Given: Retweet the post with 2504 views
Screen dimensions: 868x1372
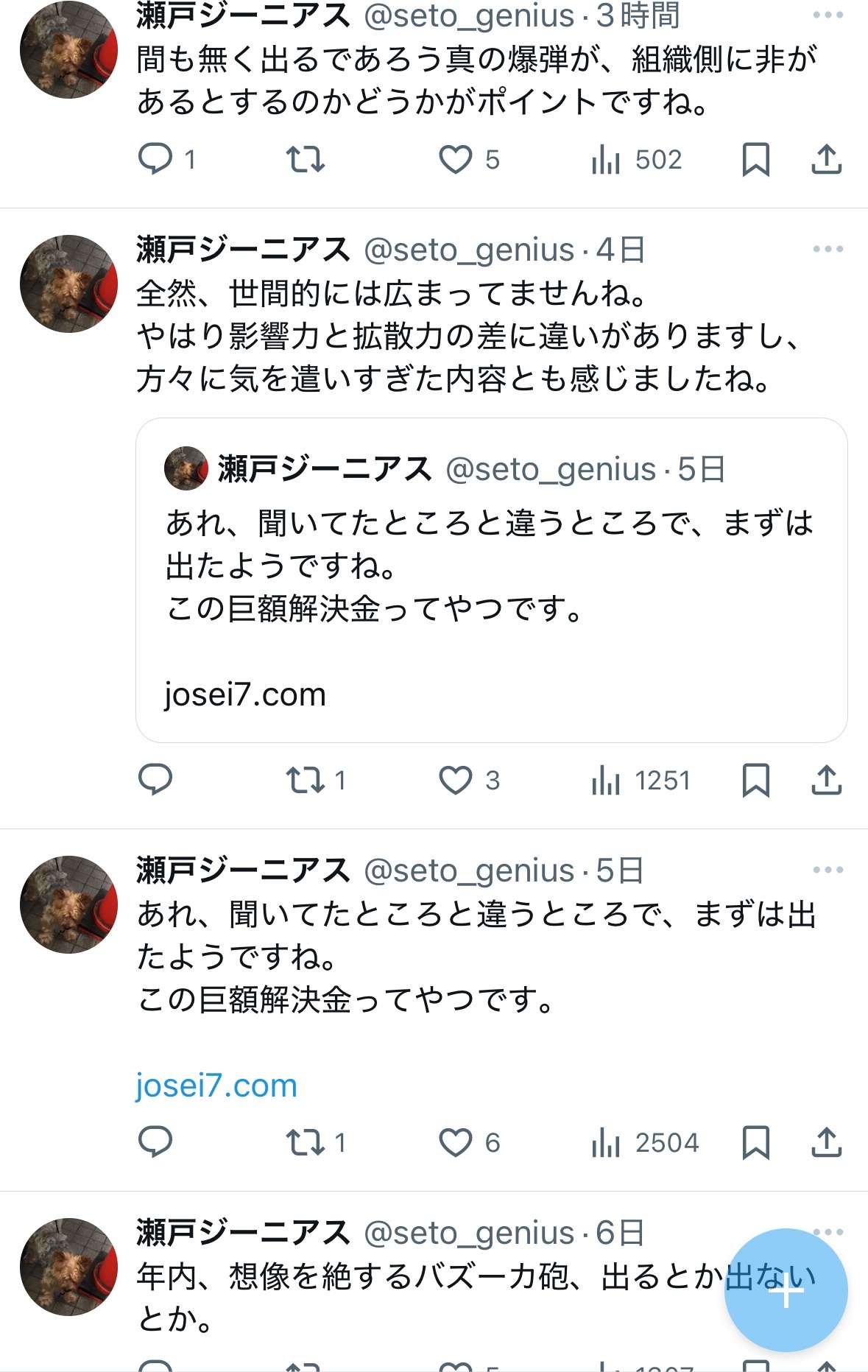Looking at the screenshot, I should [305, 1142].
